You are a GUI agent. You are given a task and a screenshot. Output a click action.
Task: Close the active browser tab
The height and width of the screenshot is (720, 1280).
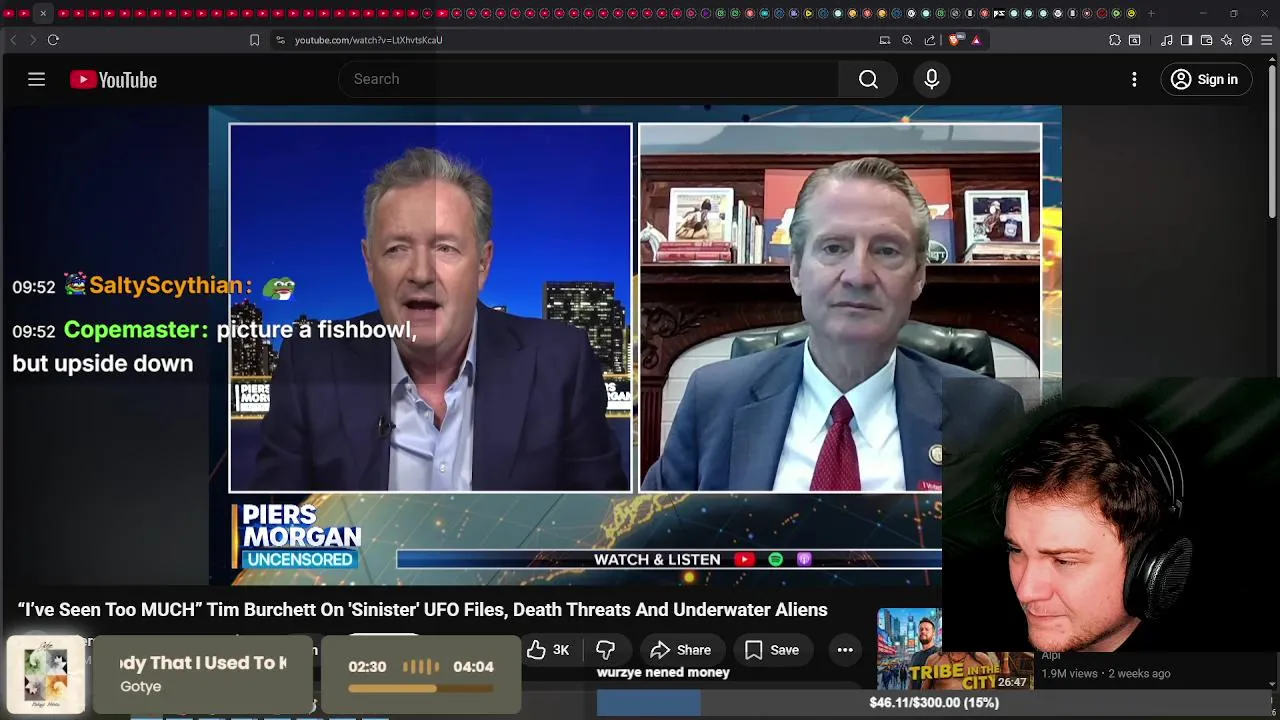(x=43, y=13)
